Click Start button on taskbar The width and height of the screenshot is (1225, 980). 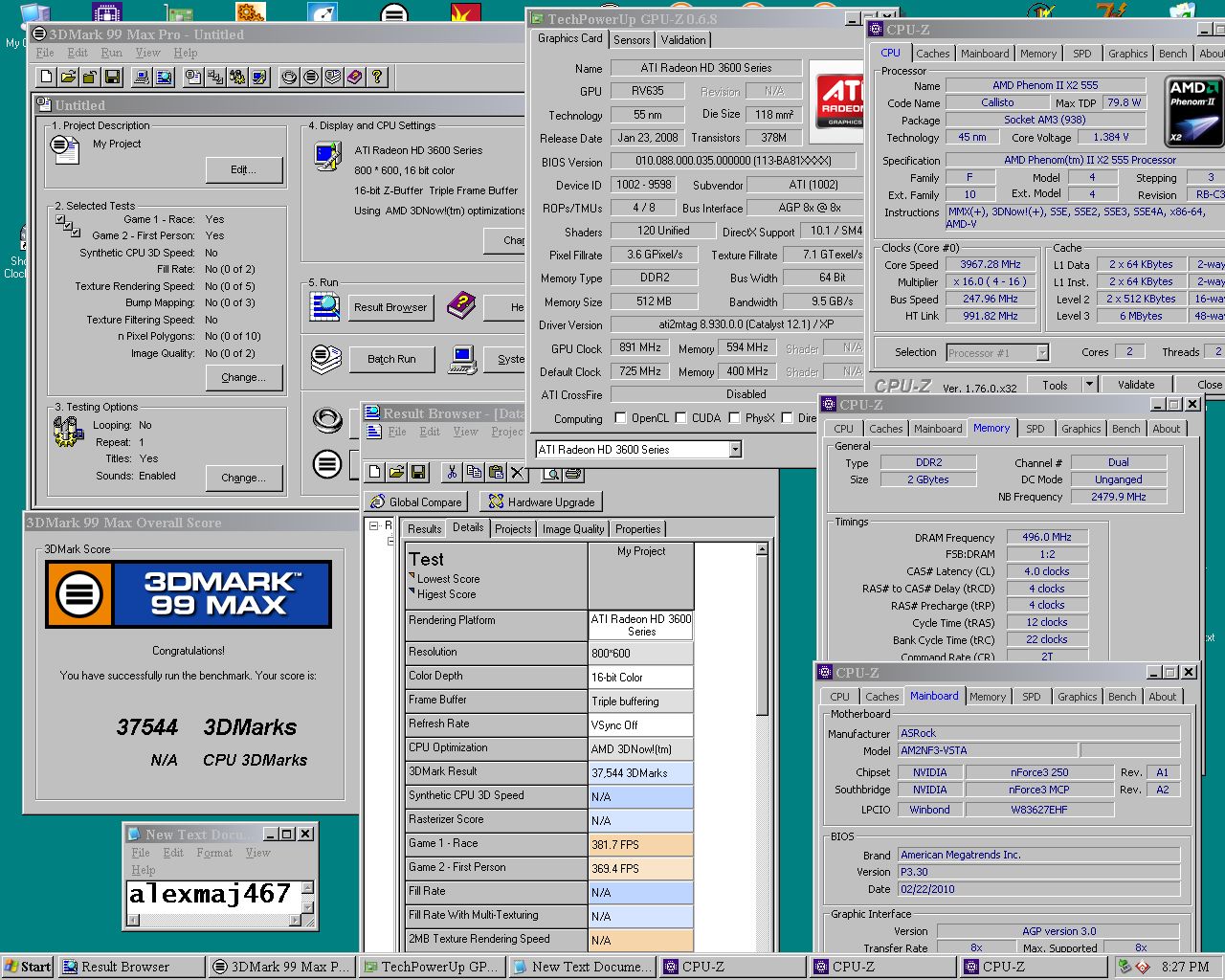point(28,967)
